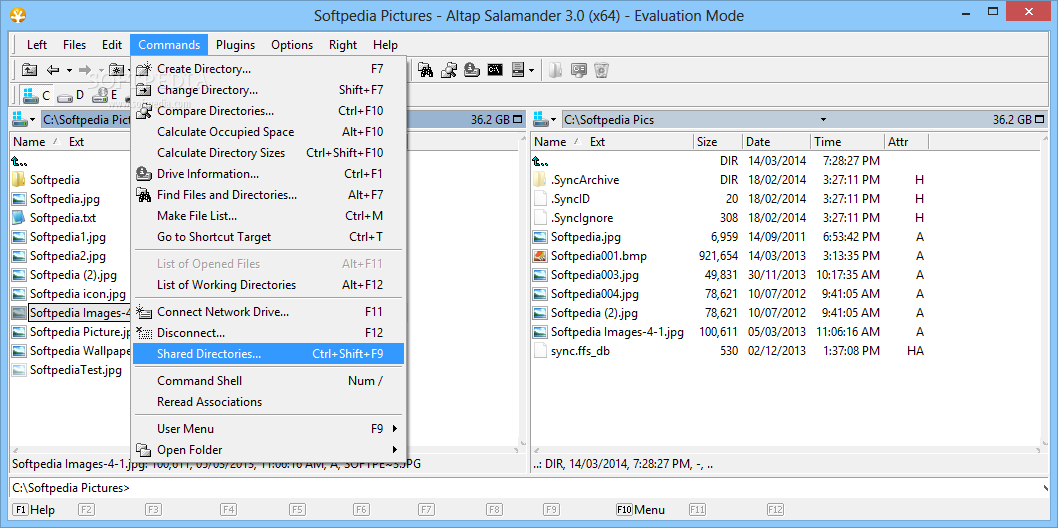Click the back arrow toolbar icon
Image resolution: width=1058 pixels, height=528 pixels.
click(53, 69)
